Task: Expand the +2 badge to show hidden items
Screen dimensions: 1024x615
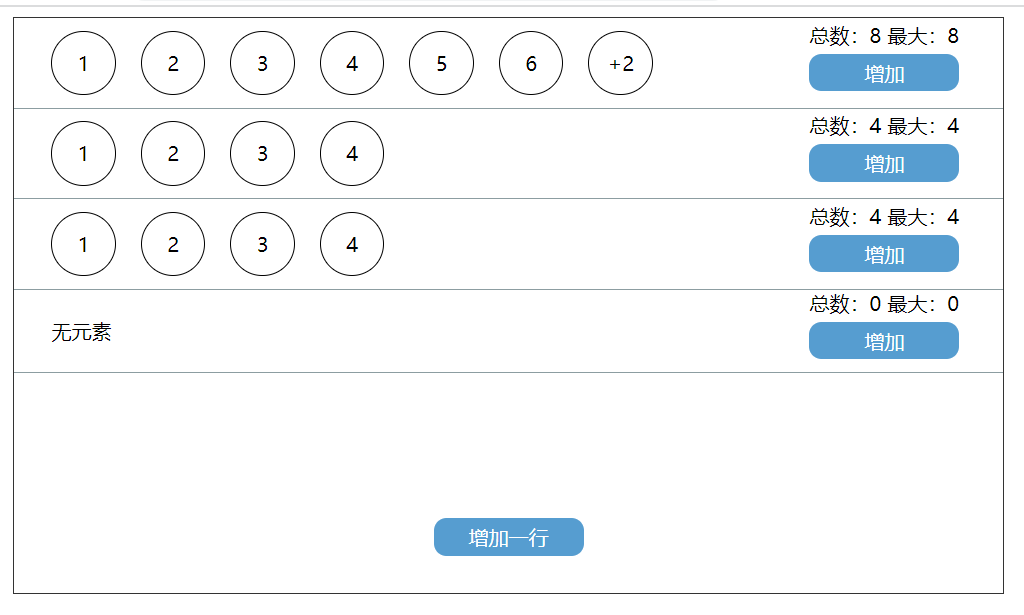Action: [620, 63]
